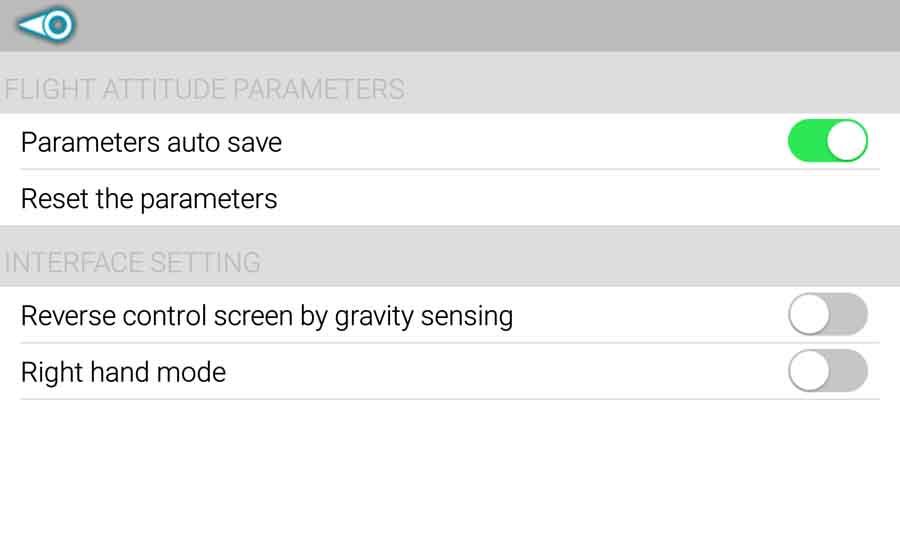Click the pointed arrow tip of the back icon
The height and width of the screenshot is (540, 900).
pyautogui.click(x=23, y=25)
